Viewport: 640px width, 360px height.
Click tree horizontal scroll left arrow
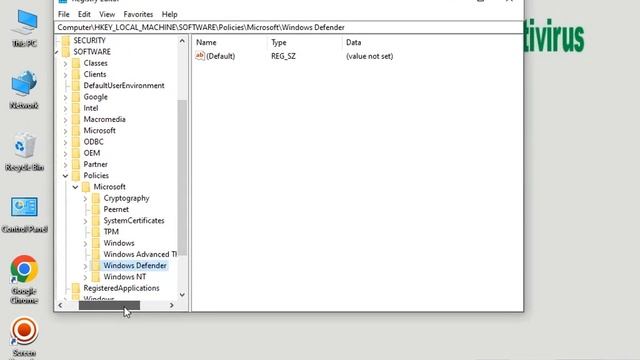[60, 305]
